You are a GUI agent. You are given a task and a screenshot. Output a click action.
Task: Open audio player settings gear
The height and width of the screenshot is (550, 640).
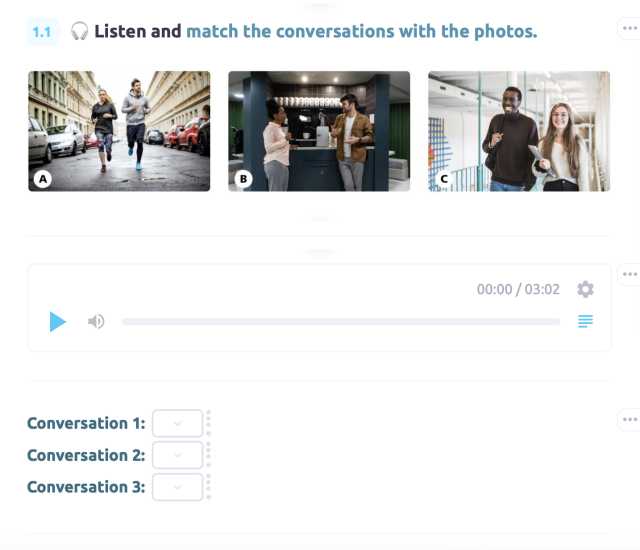pos(585,289)
